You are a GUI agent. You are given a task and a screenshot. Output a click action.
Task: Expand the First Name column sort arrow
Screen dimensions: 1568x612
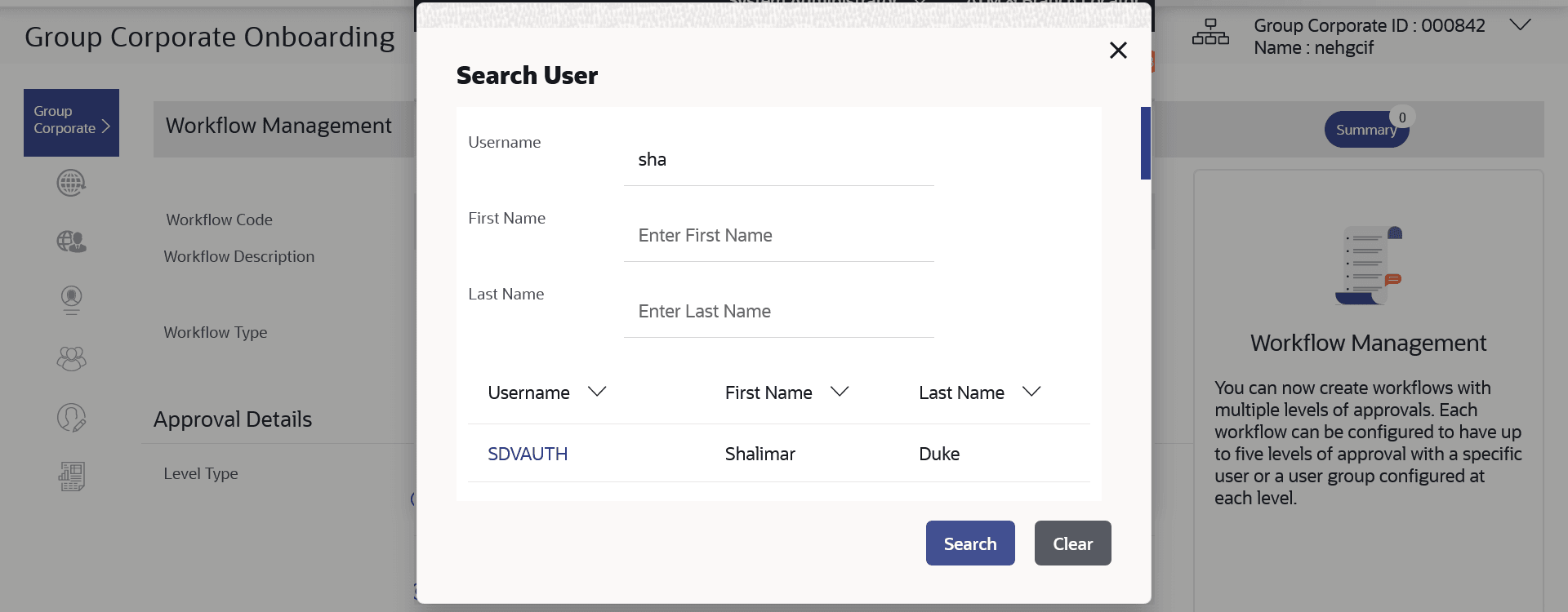coord(840,392)
